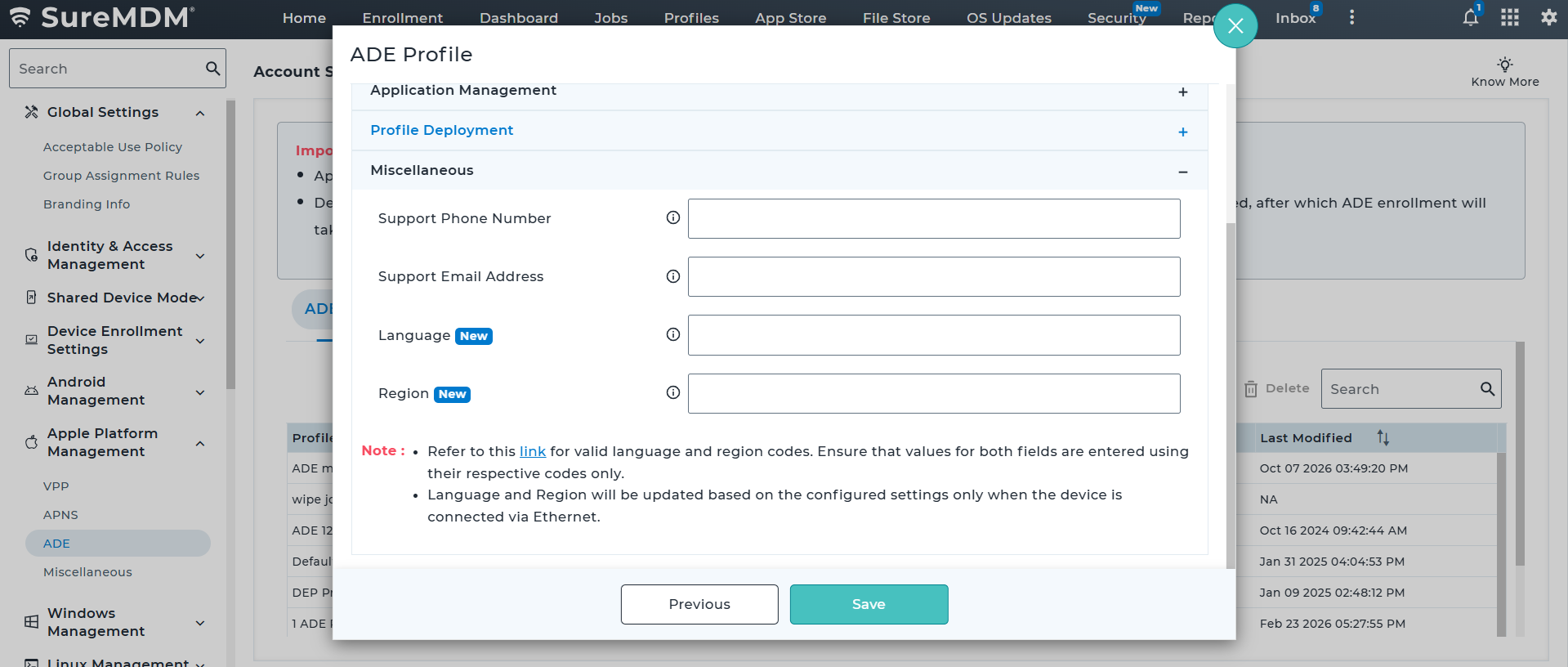Open the language and region codes link
Viewport: 1568px width, 667px height.
[533, 451]
